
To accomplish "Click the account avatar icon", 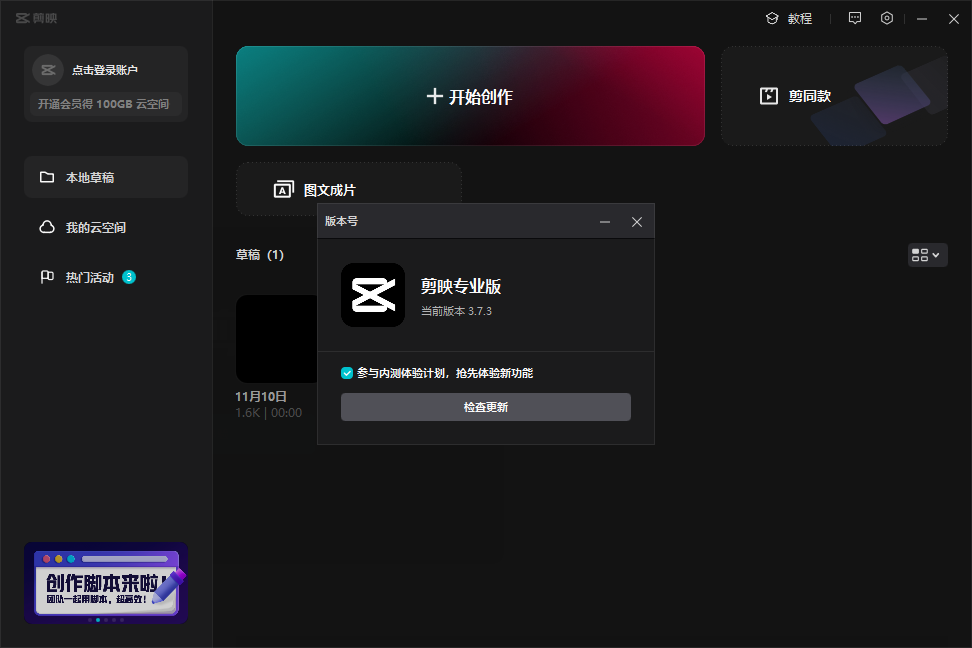I will (48, 70).
